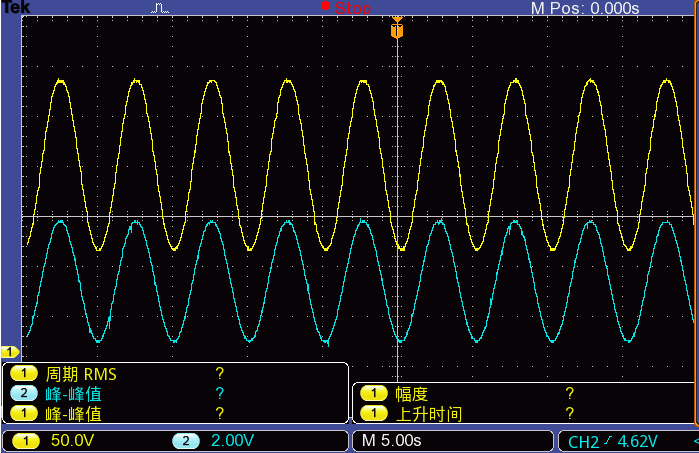This screenshot has width=699, height=453.
Task: Click the cyan channel 2 badge beside 峰-峰值
Action: [22, 394]
